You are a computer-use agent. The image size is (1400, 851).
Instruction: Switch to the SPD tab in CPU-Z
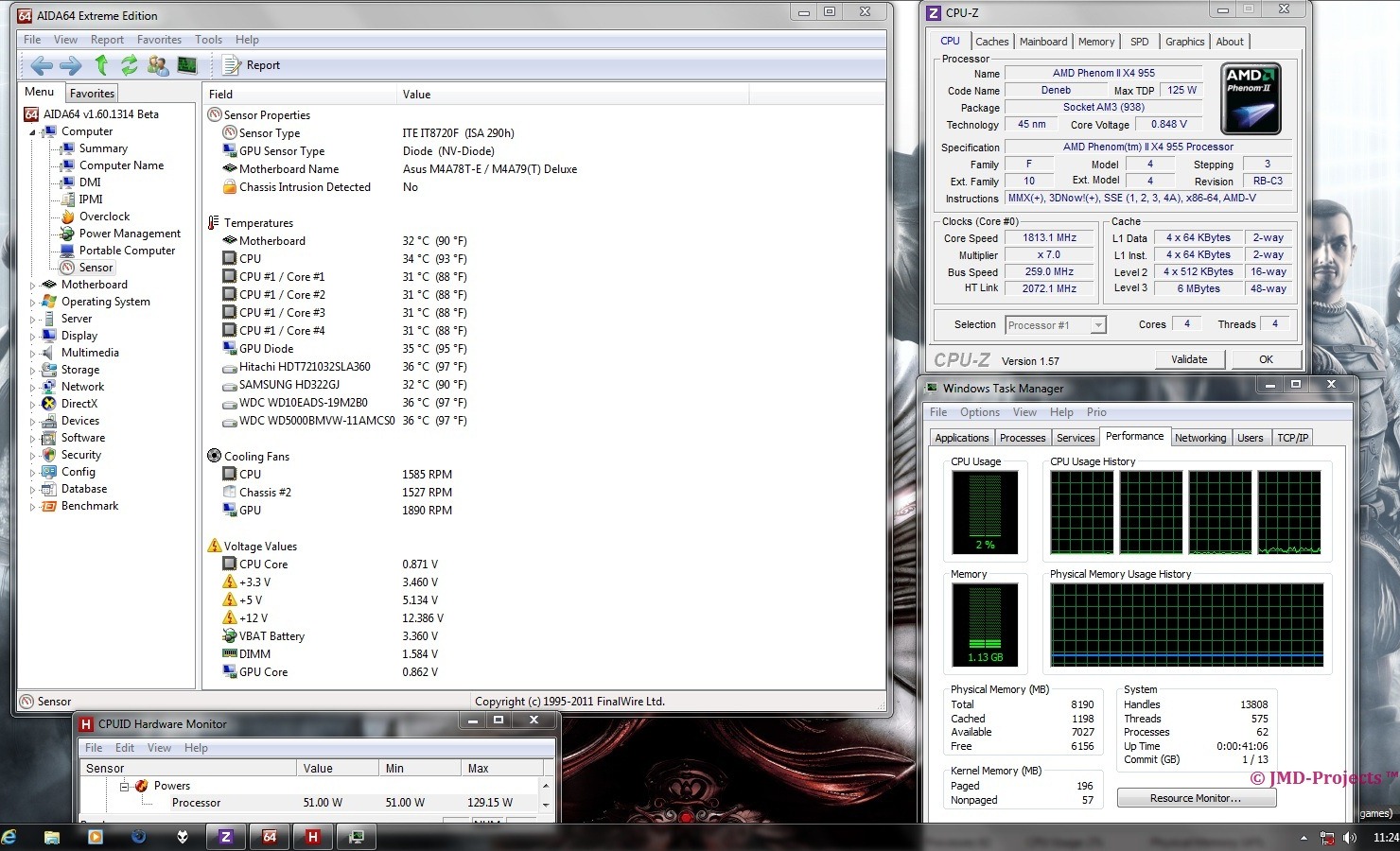click(x=1140, y=42)
